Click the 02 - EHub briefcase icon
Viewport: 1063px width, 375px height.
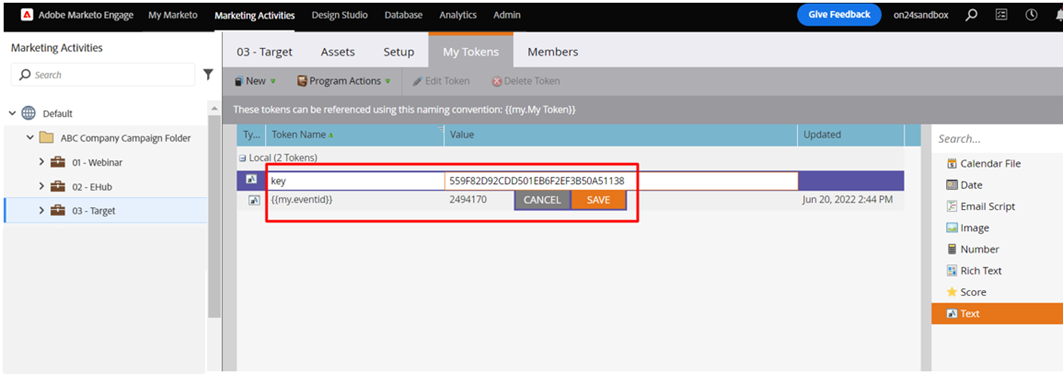click(x=58, y=186)
